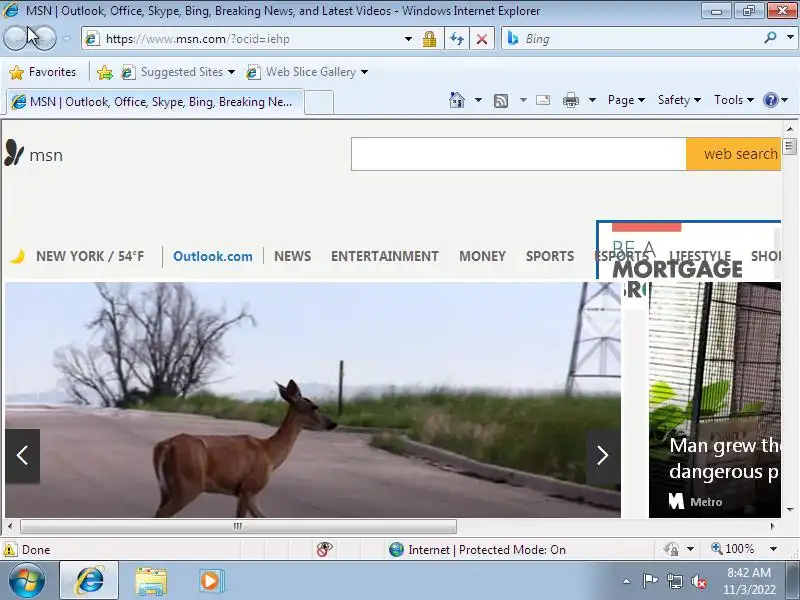Image resolution: width=800 pixels, height=600 pixels.
Task: Click the security lock icon
Action: click(x=429, y=39)
